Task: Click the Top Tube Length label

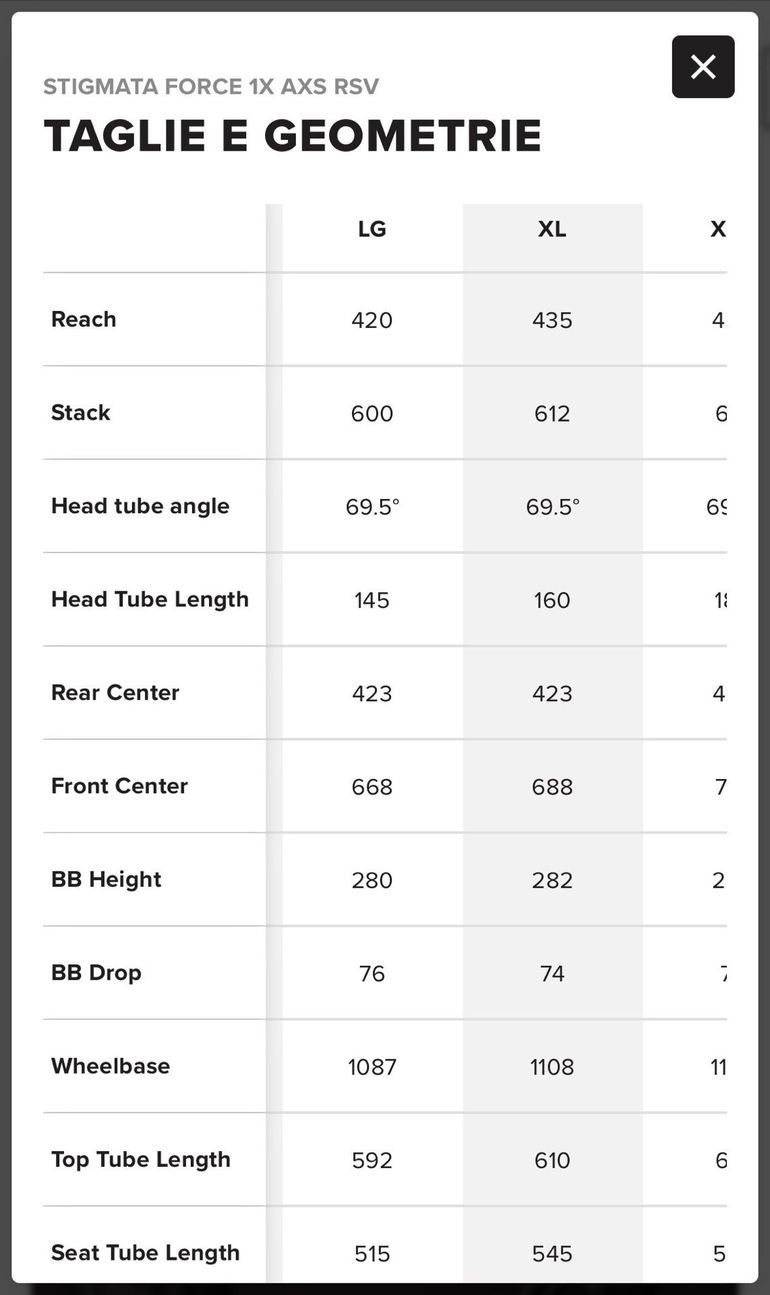Action: click(141, 1159)
